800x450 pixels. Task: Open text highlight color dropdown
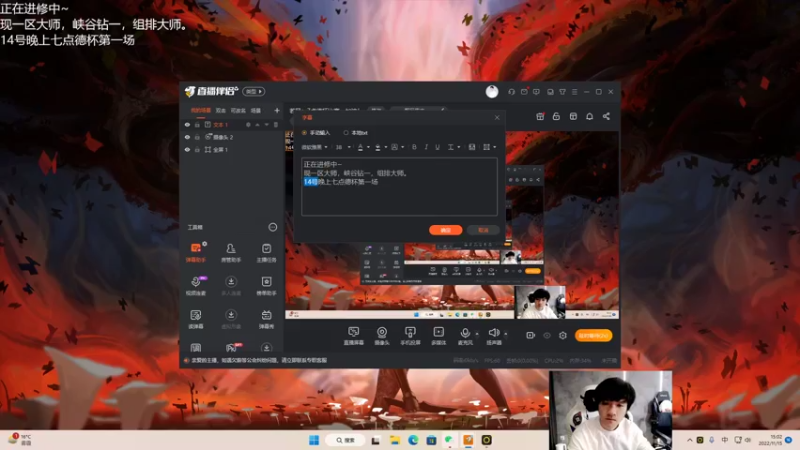pos(385,147)
